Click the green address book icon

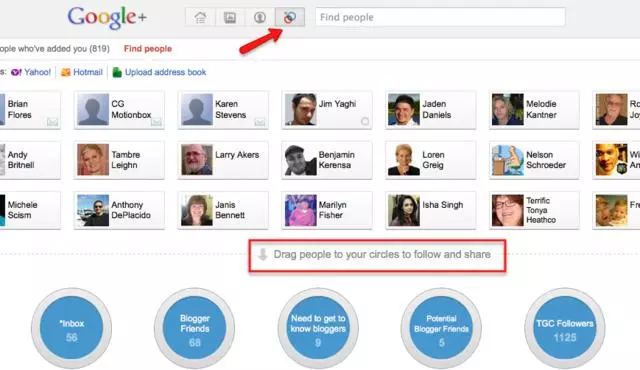[x=117, y=72]
